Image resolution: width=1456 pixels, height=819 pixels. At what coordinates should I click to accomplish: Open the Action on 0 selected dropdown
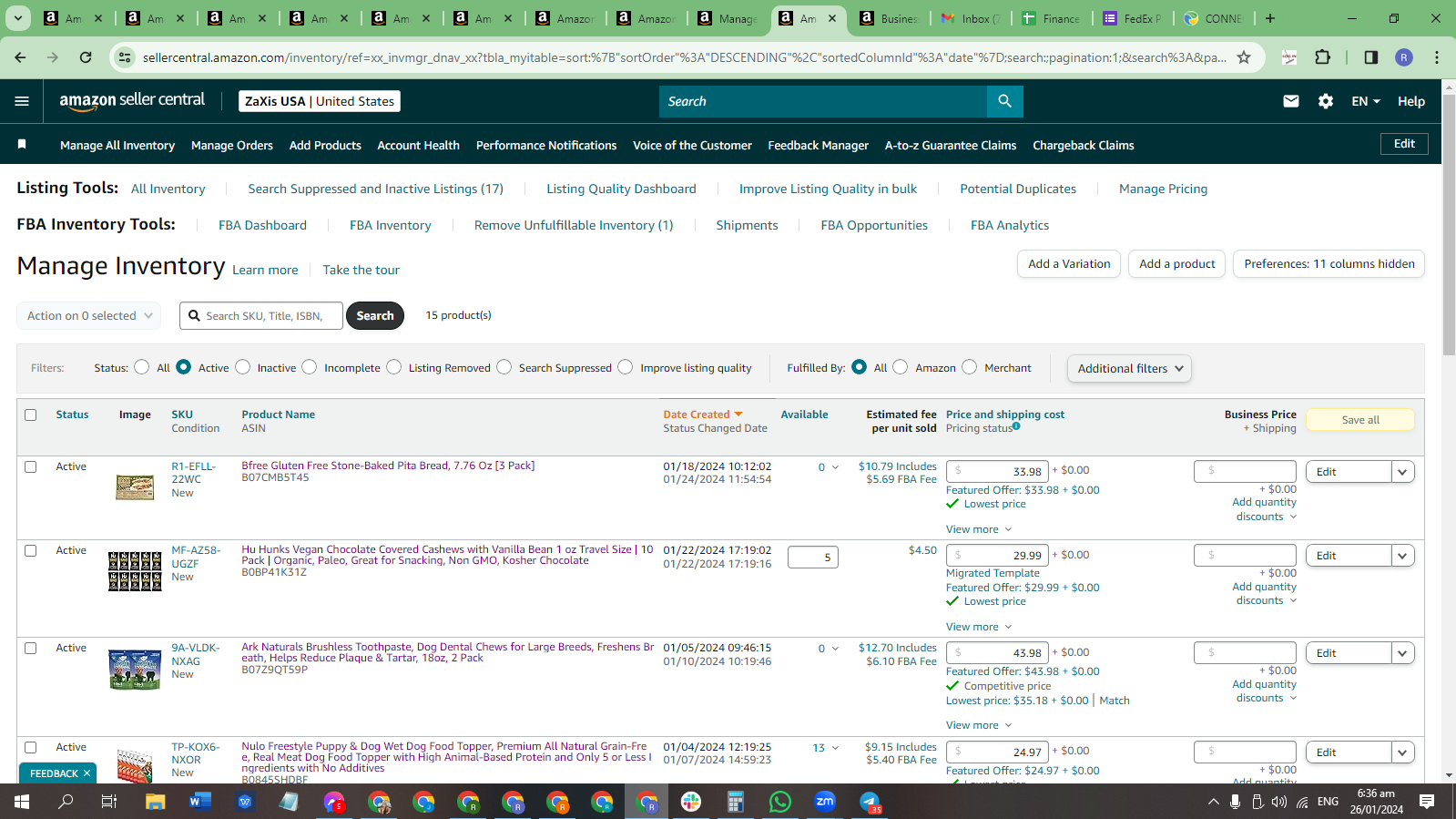pyautogui.click(x=89, y=316)
